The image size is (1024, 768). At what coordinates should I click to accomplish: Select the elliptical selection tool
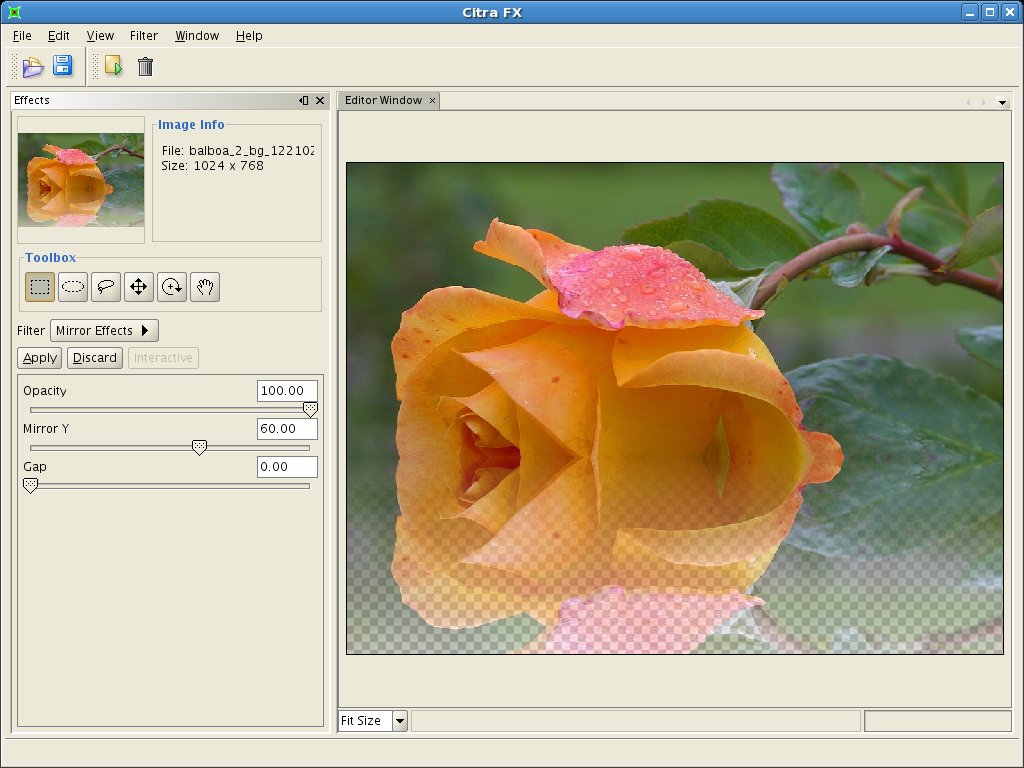[73, 287]
